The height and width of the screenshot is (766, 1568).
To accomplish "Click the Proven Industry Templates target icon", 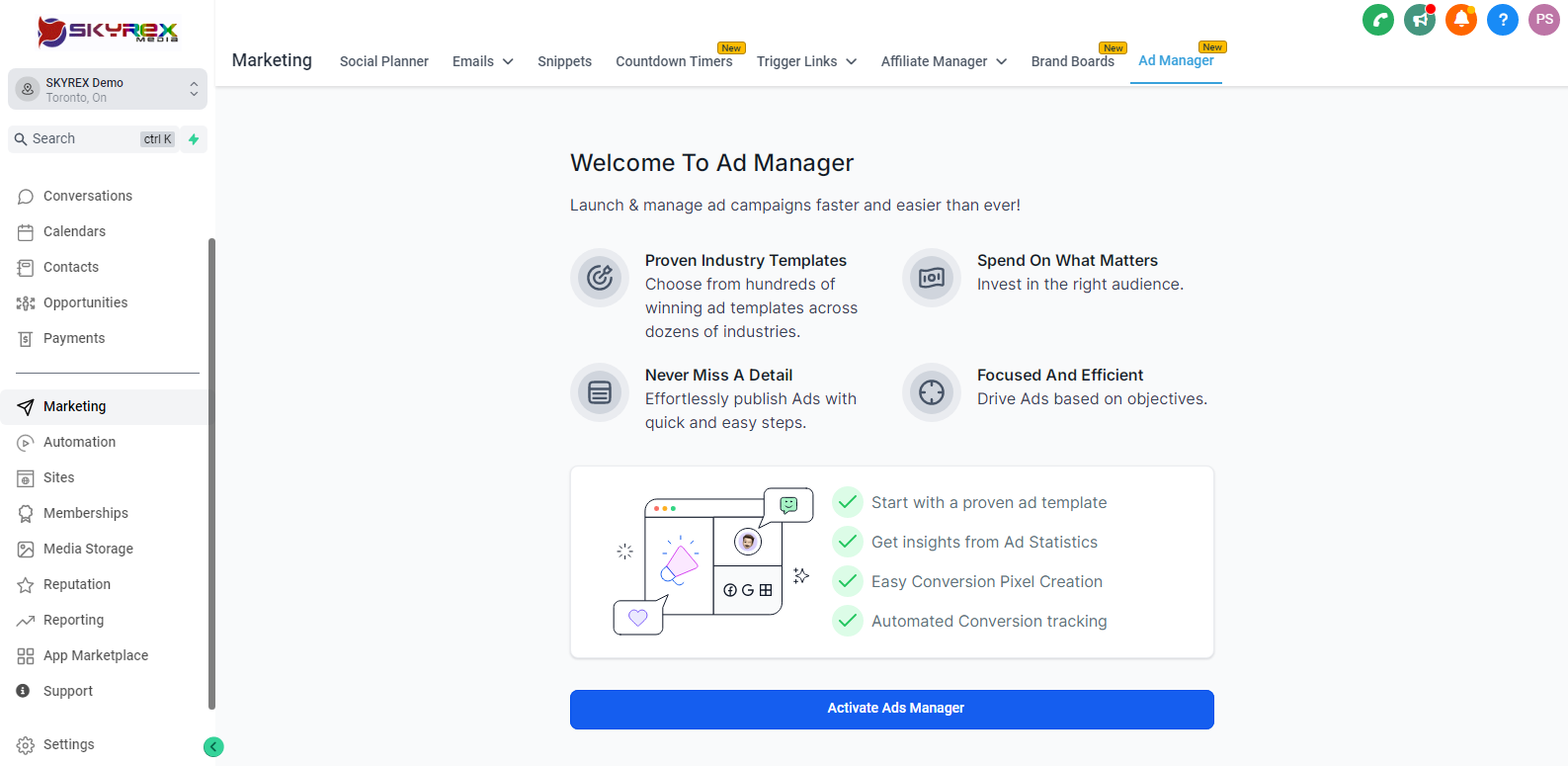I will [600, 278].
